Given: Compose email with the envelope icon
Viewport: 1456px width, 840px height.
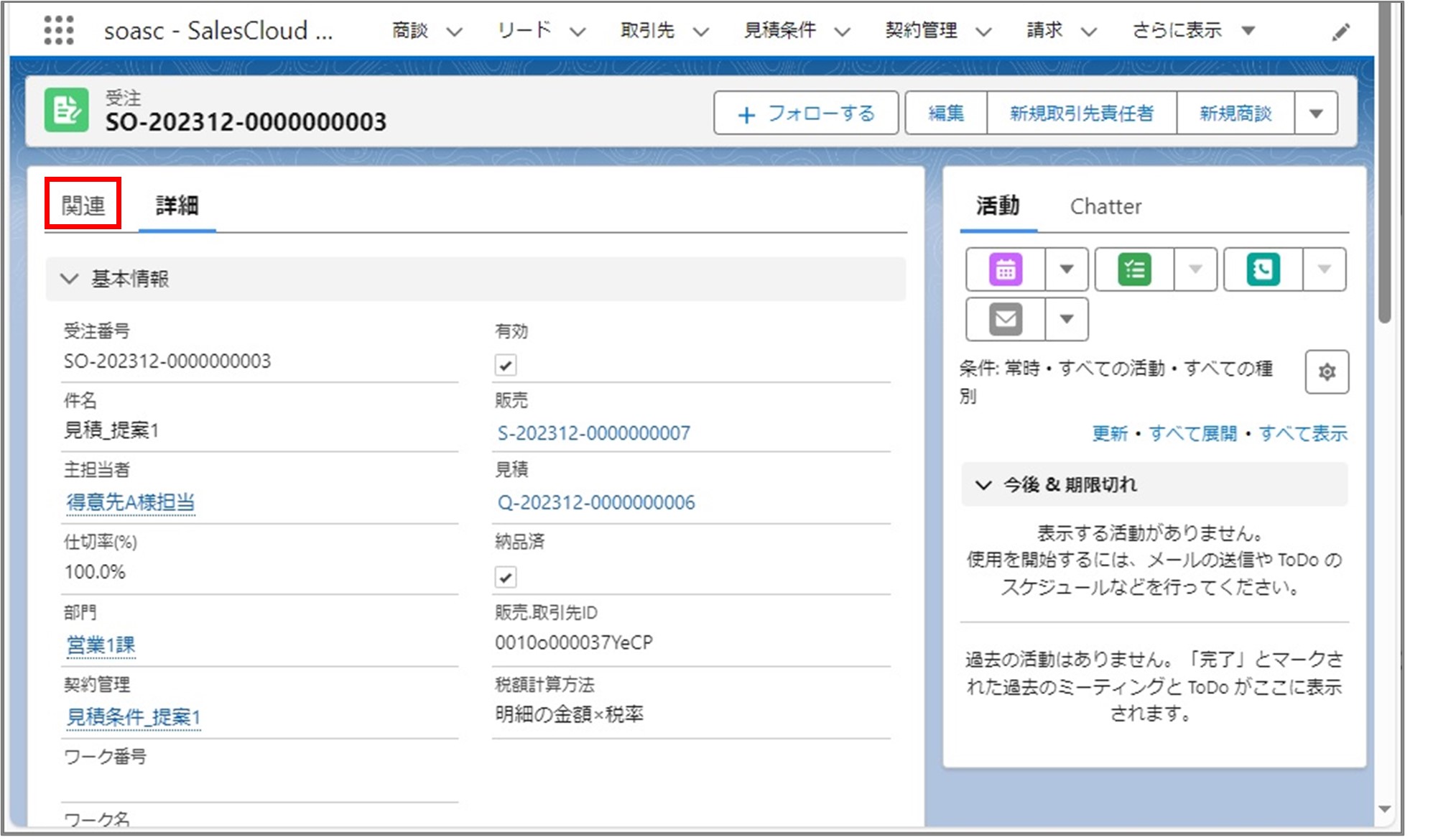Looking at the screenshot, I should (x=1006, y=319).
